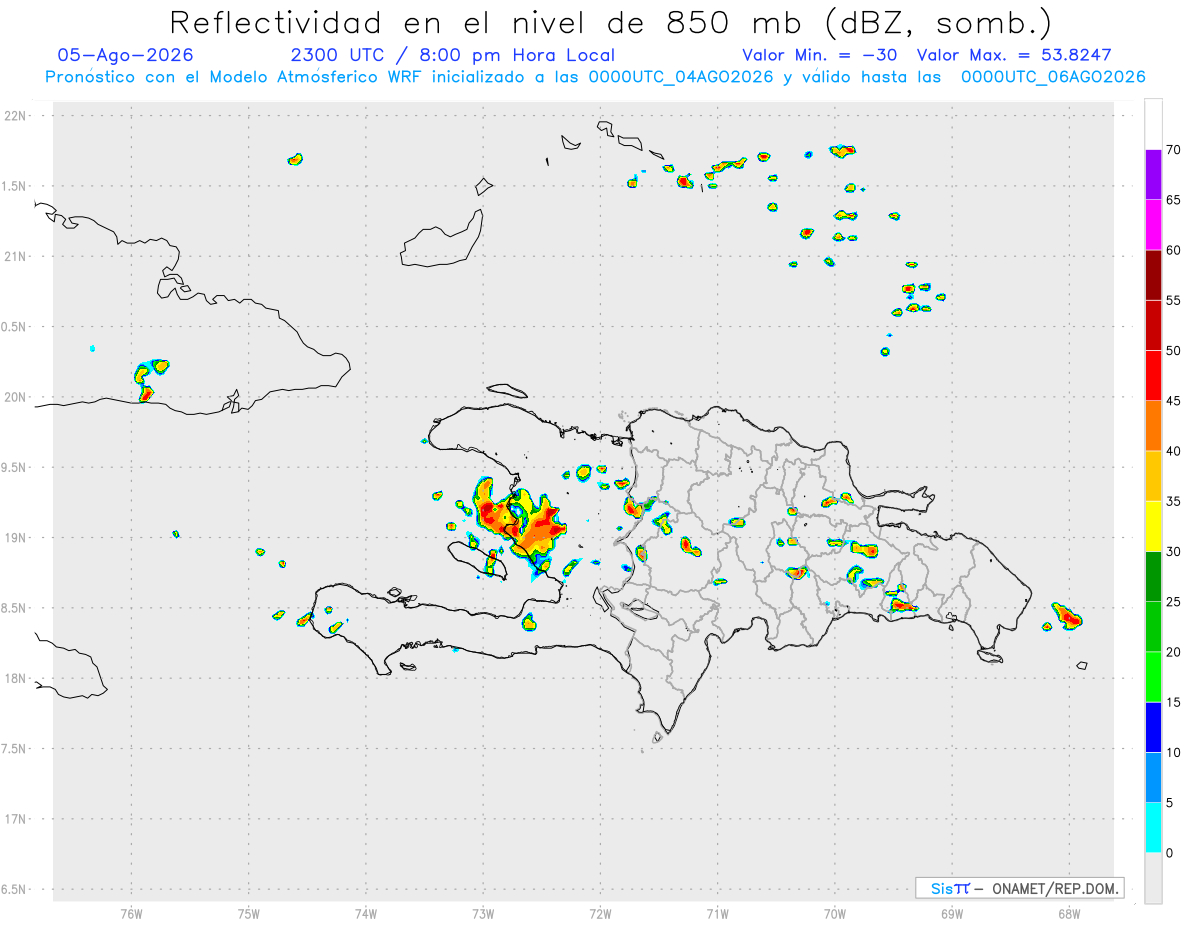
Task: Click the medium green 20–25 dBZ band
Action: pos(1153,627)
